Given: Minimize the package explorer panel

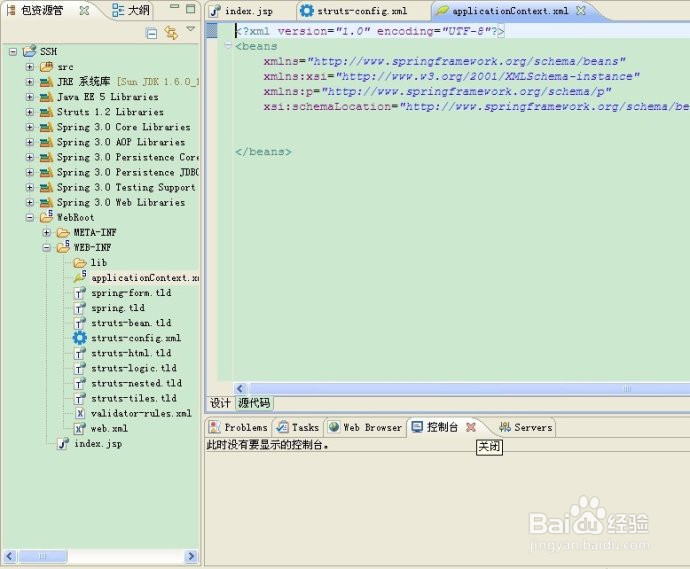Looking at the screenshot, I should pyautogui.click(x=175, y=7).
